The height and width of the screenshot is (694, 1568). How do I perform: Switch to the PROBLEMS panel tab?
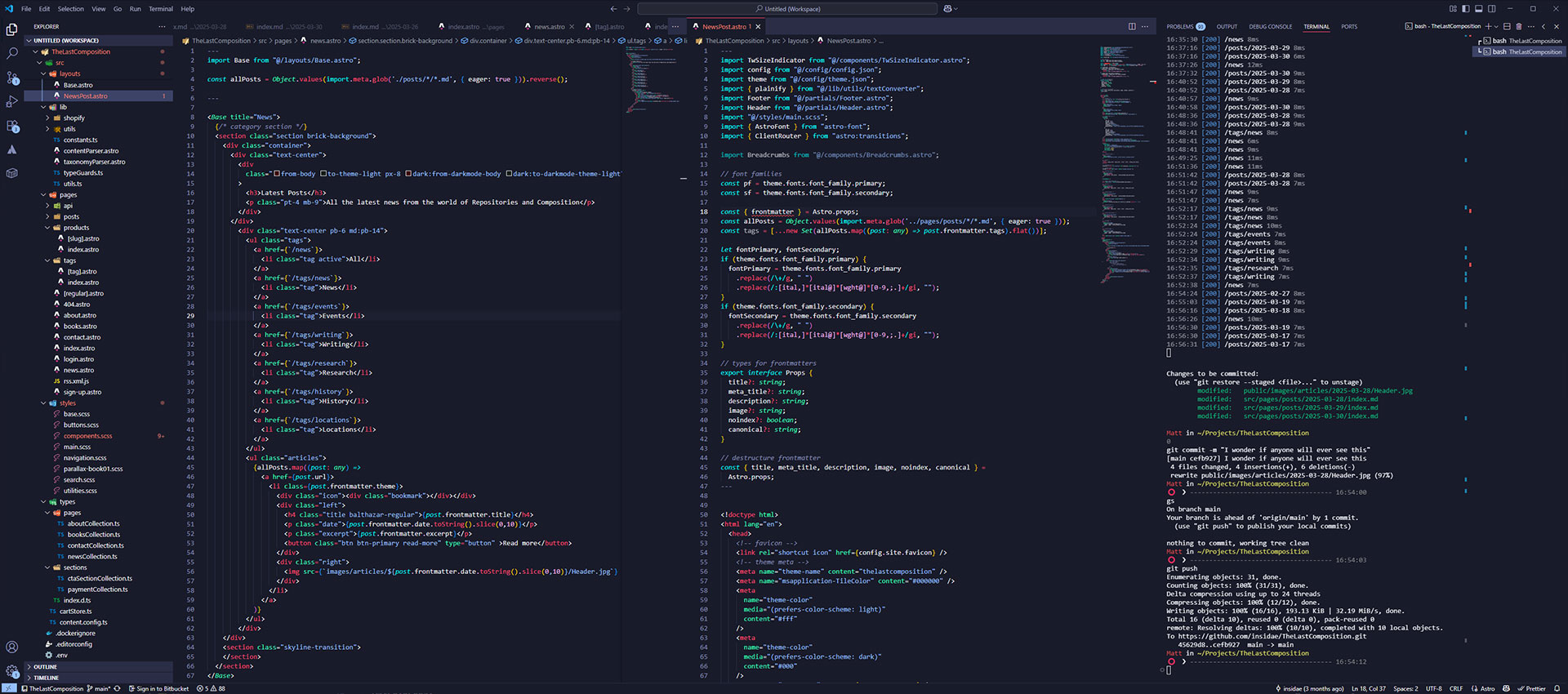[x=1180, y=26]
